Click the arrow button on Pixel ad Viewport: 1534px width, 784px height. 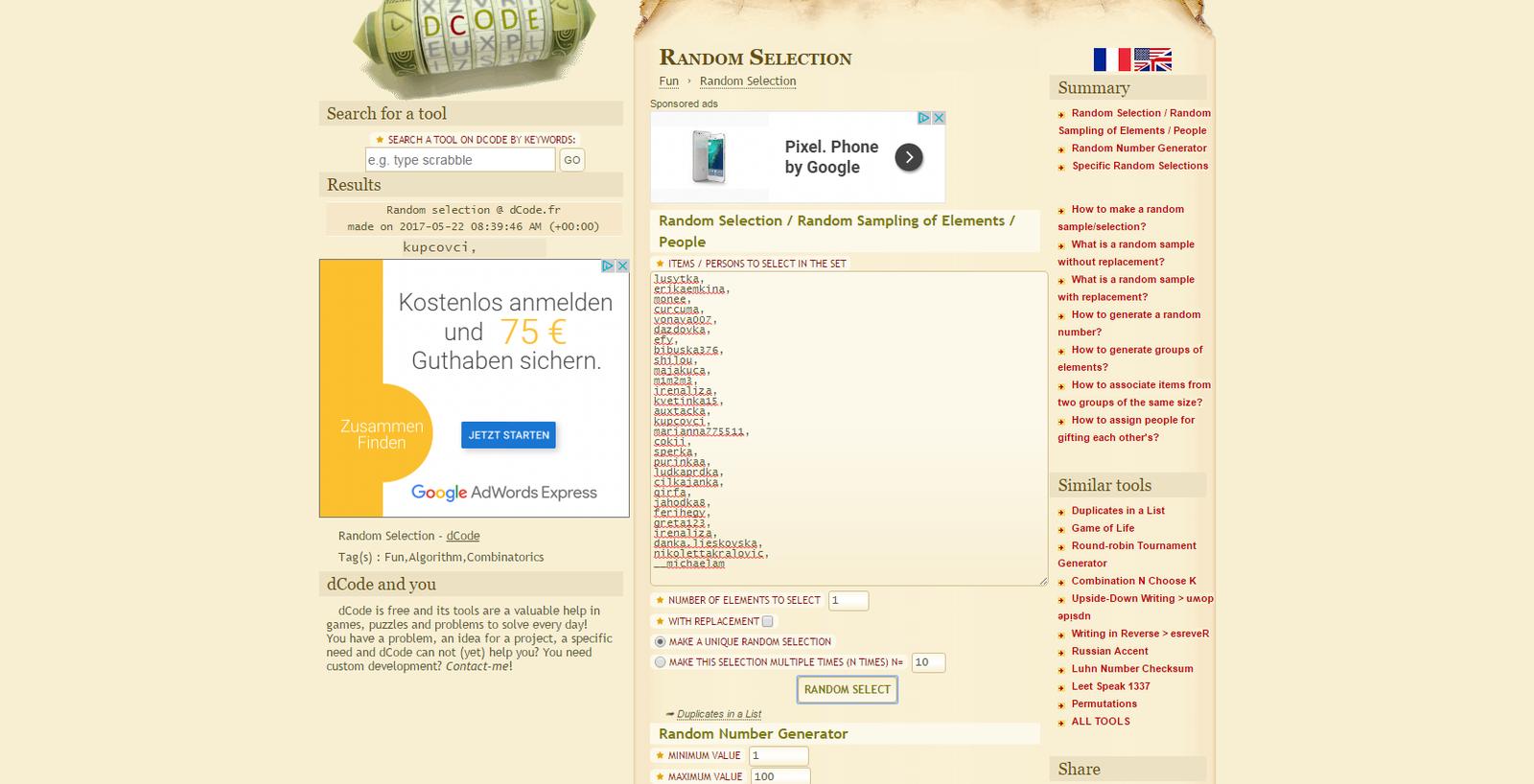click(908, 157)
